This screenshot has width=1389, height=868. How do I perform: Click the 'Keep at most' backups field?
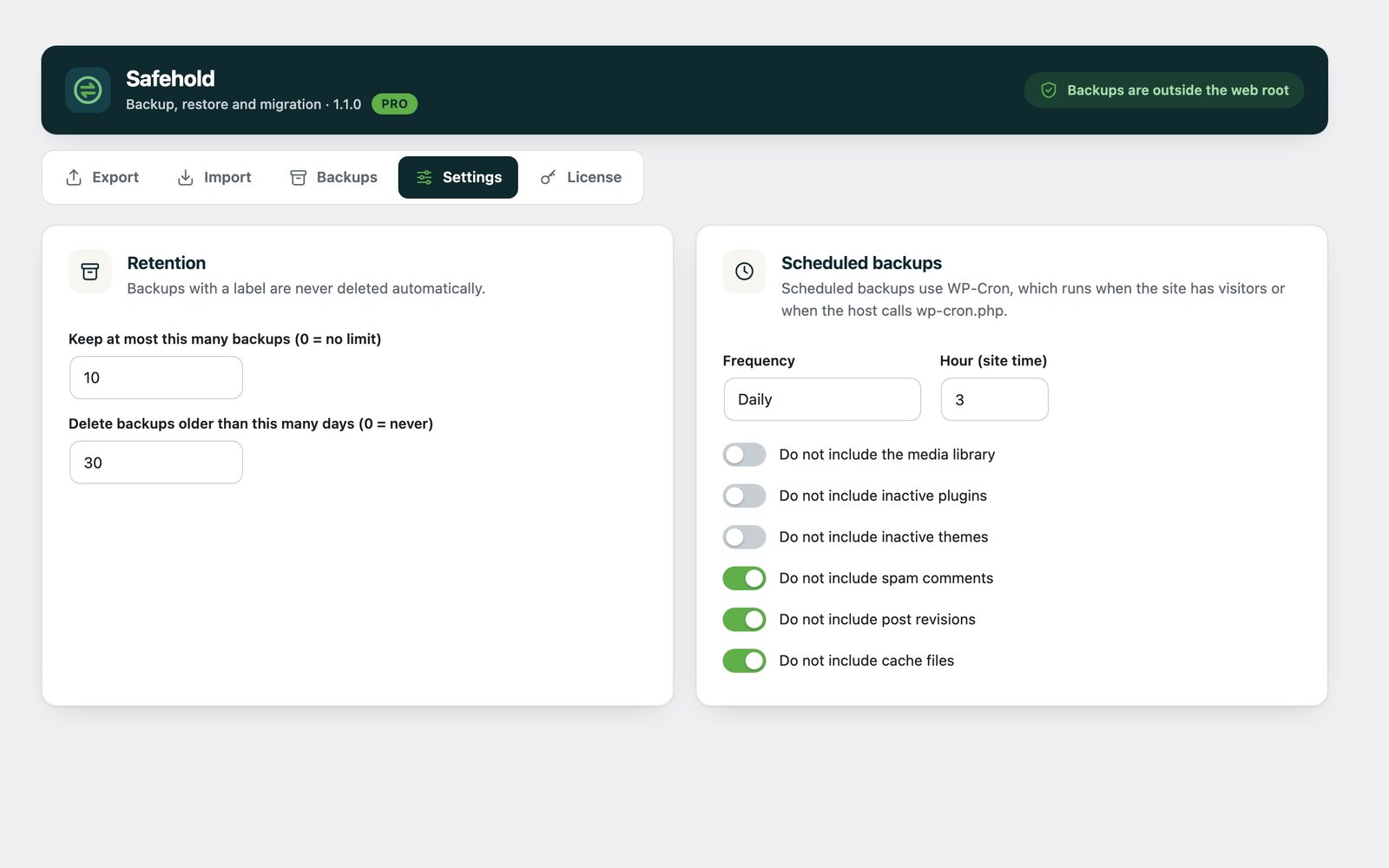point(156,378)
